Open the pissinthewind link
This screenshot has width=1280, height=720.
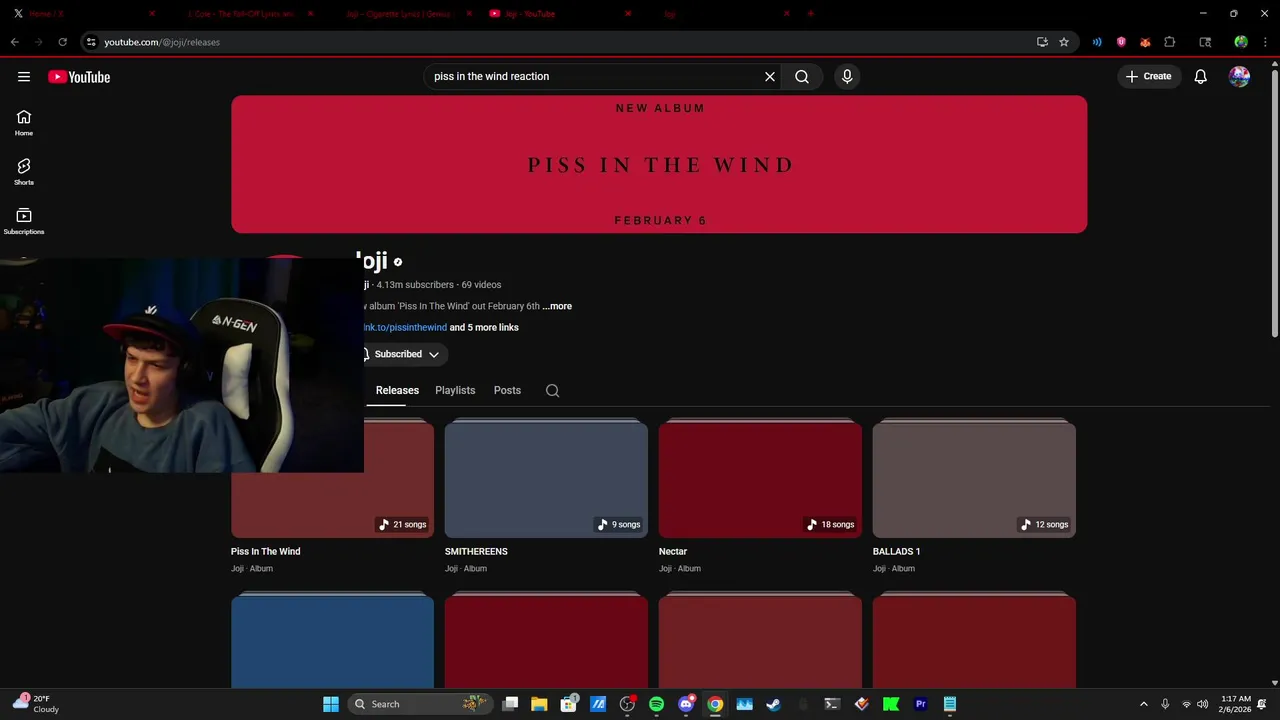(x=405, y=327)
